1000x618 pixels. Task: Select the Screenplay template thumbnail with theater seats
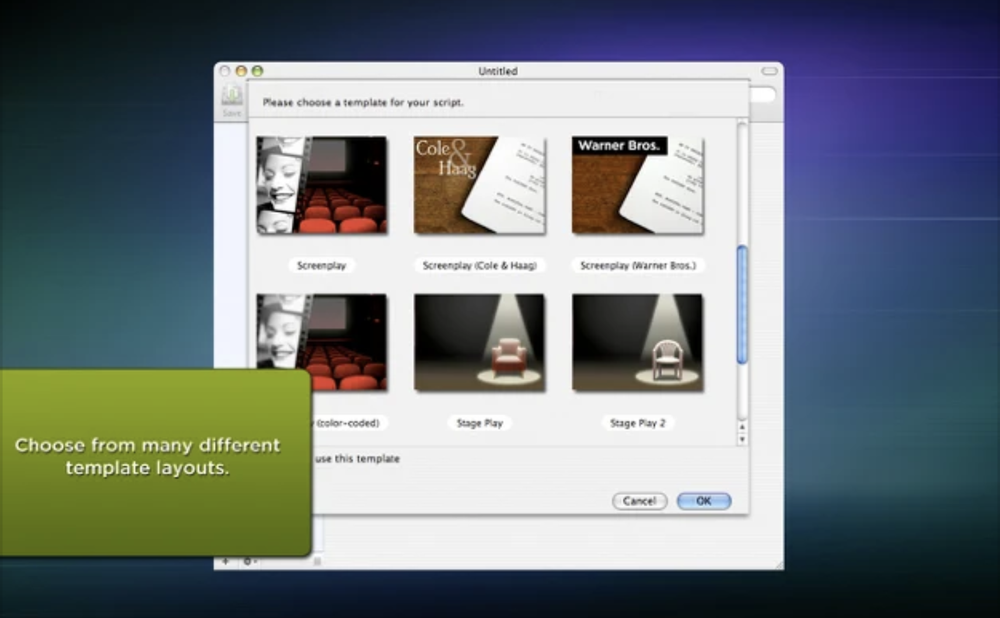click(x=321, y=185)
